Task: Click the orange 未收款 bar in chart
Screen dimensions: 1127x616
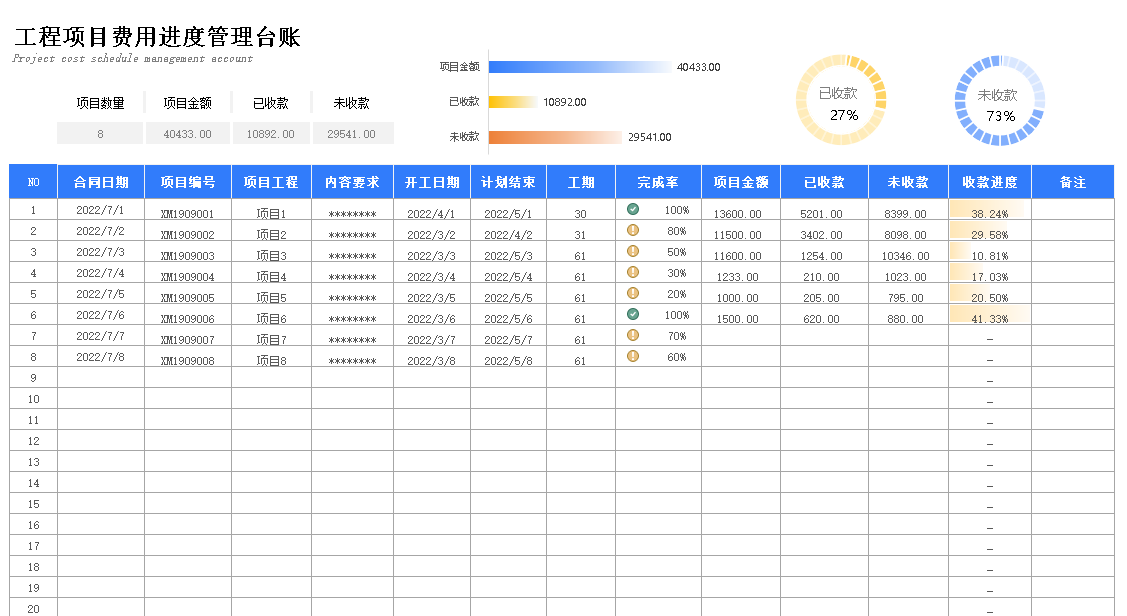Action: [554, 137]
